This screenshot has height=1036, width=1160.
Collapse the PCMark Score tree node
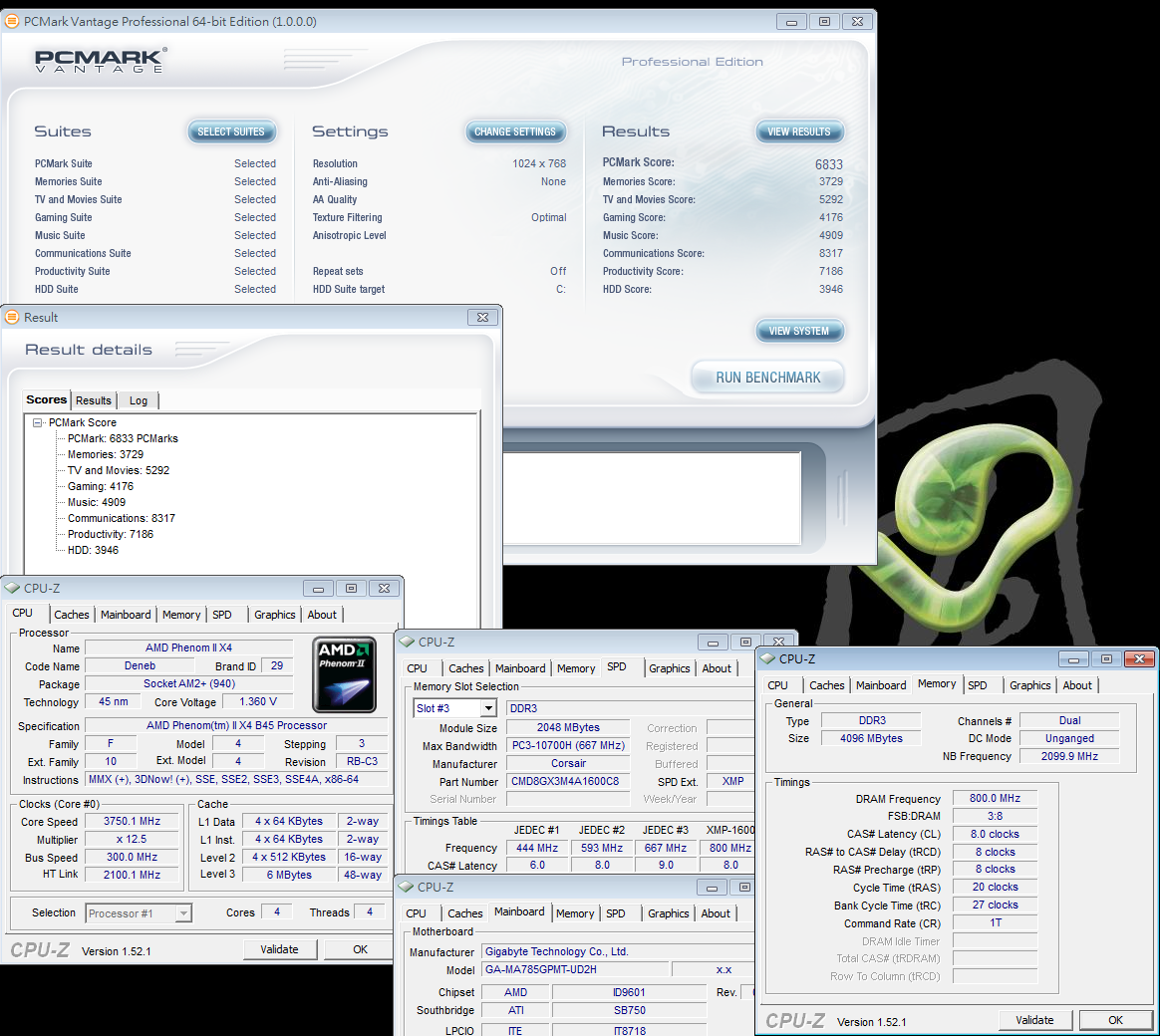(37, 423)
